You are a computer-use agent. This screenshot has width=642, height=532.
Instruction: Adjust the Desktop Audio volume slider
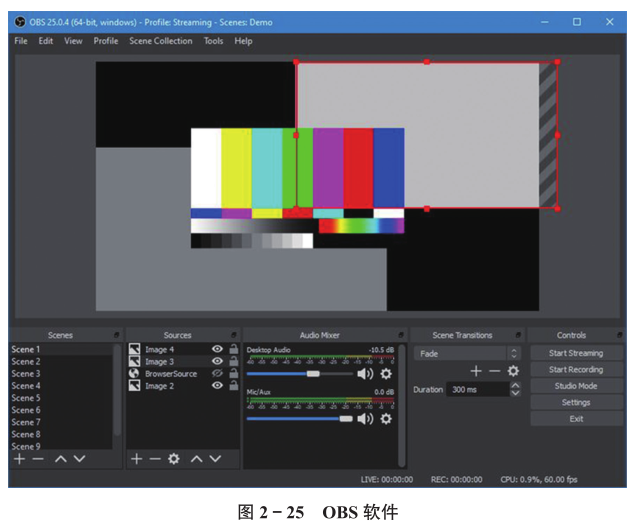point(313,373)
